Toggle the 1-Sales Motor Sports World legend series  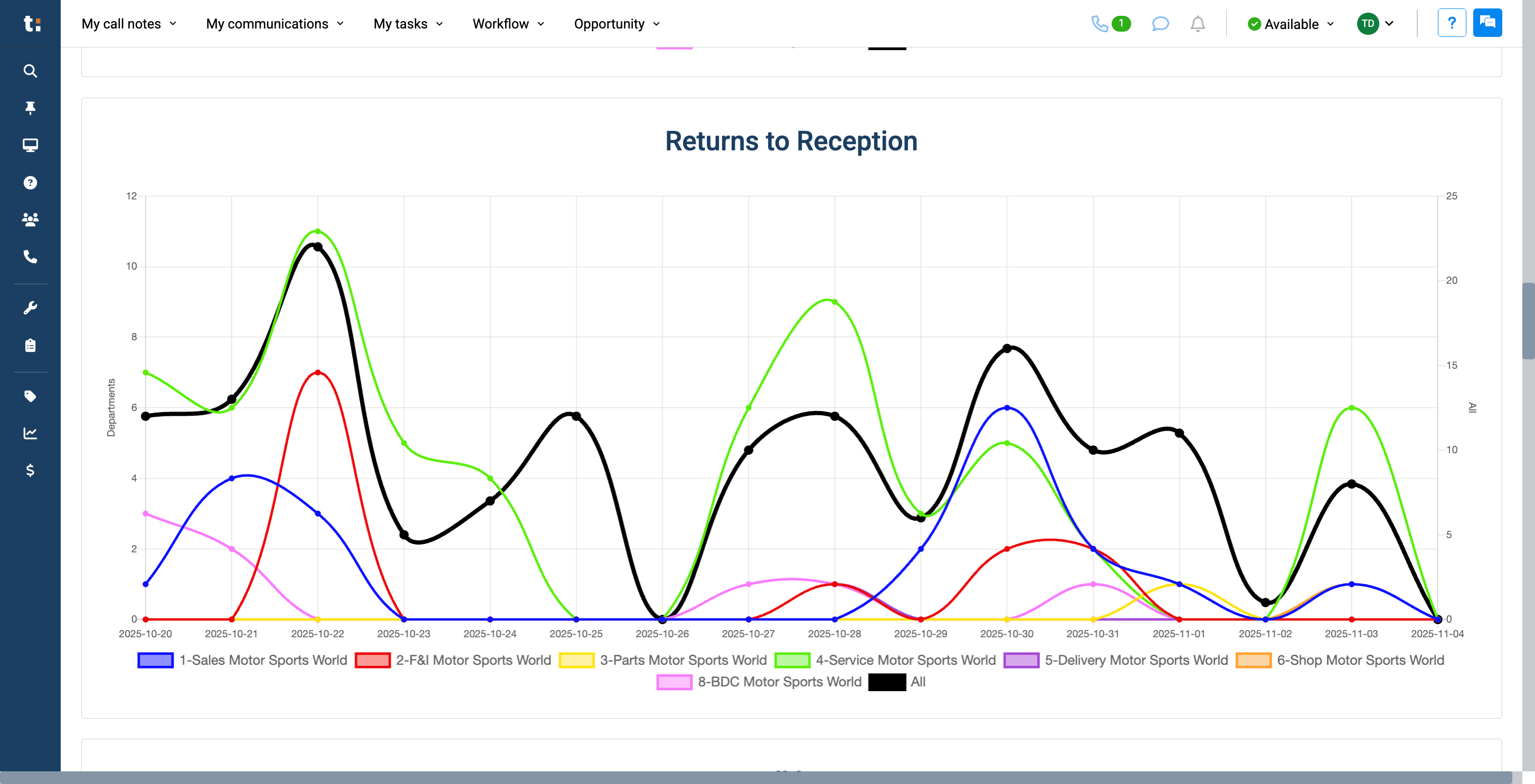pos(242,660)
